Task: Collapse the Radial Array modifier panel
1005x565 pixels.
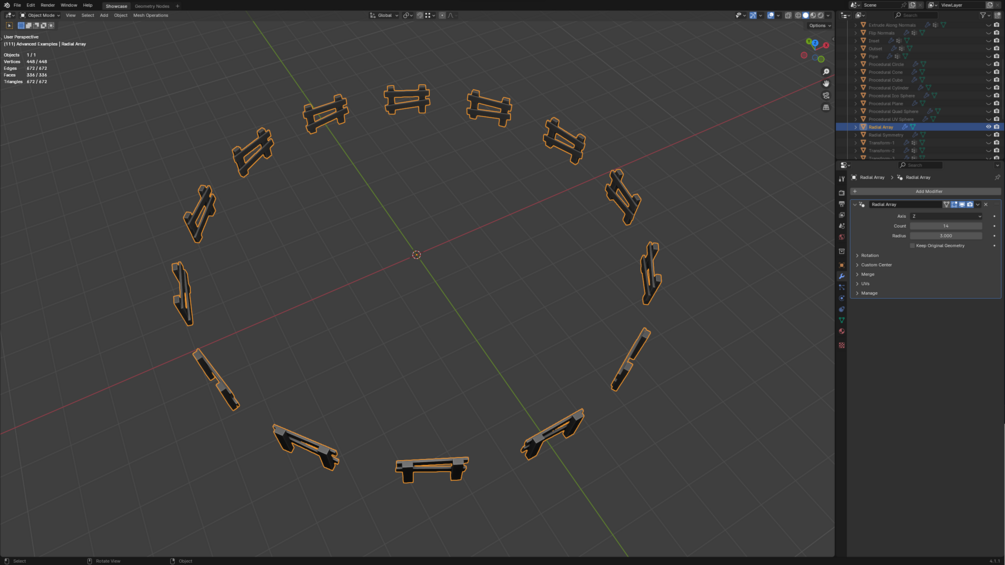Action: (x=854, y=204)
